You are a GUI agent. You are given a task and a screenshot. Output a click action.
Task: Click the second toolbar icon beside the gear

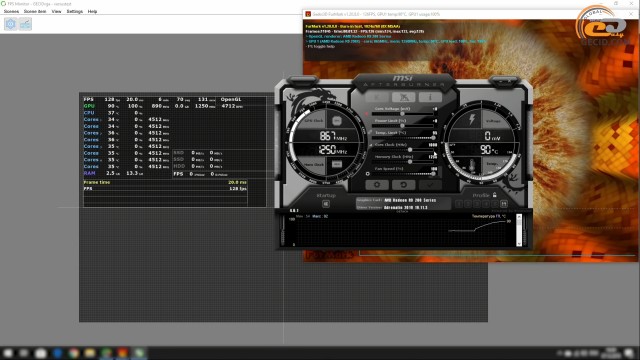25,24
